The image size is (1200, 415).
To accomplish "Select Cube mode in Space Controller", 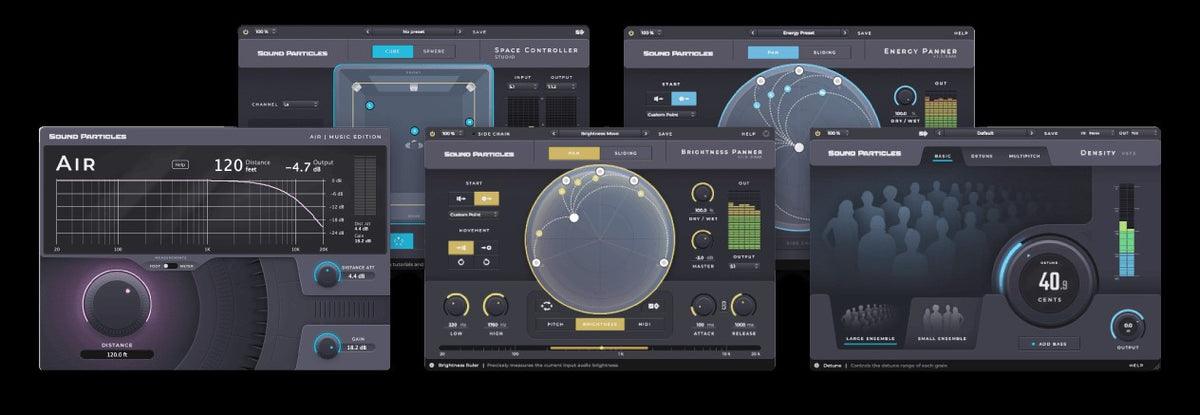I will [391, 51].
